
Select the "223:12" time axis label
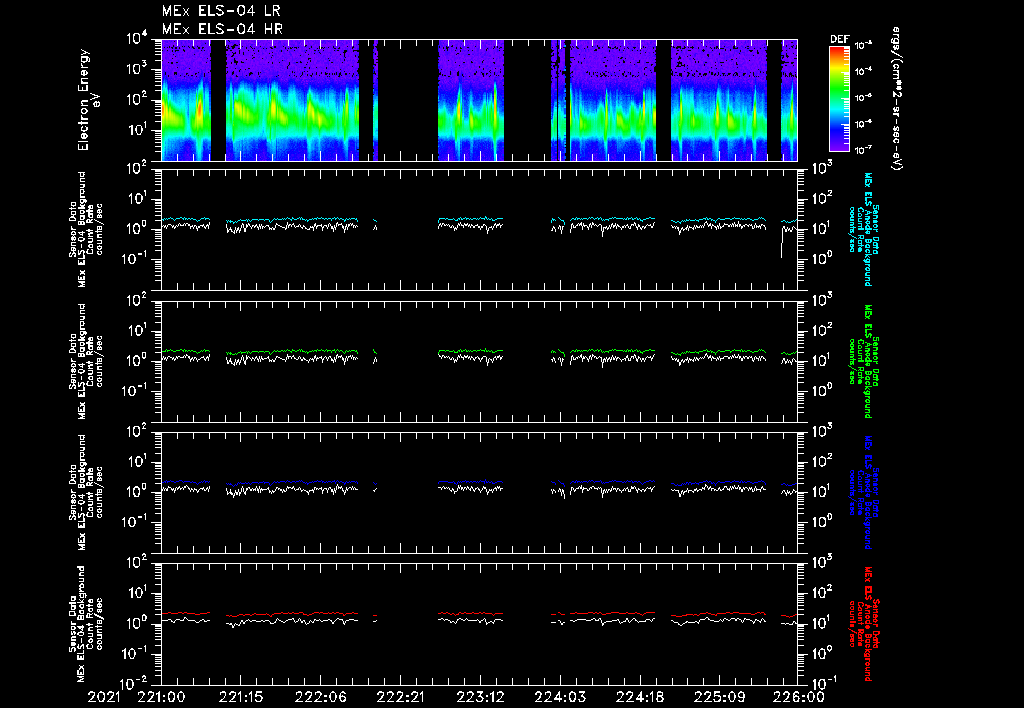(x=480, y=698)
